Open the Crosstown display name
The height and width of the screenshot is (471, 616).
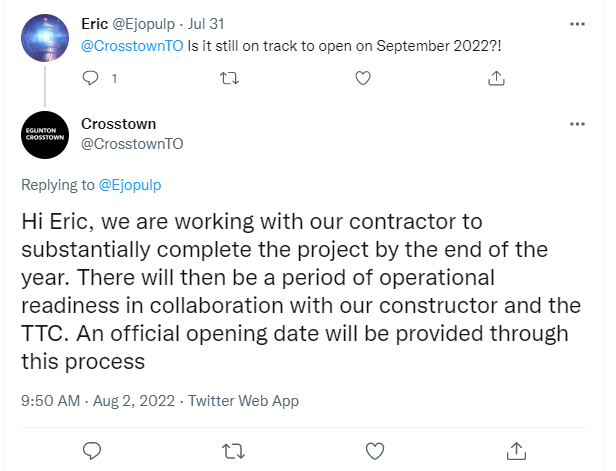click(x=117, y=124)
